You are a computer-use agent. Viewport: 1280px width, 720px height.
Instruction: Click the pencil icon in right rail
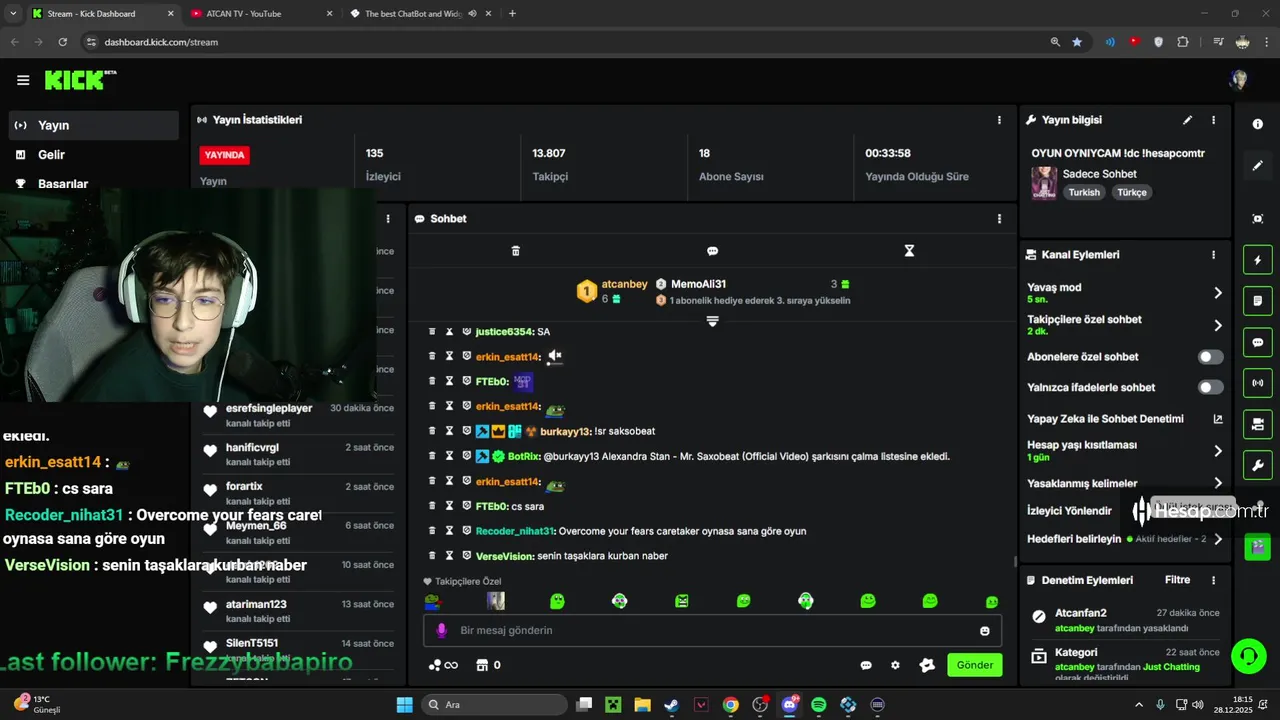[x=1258, y=165]
